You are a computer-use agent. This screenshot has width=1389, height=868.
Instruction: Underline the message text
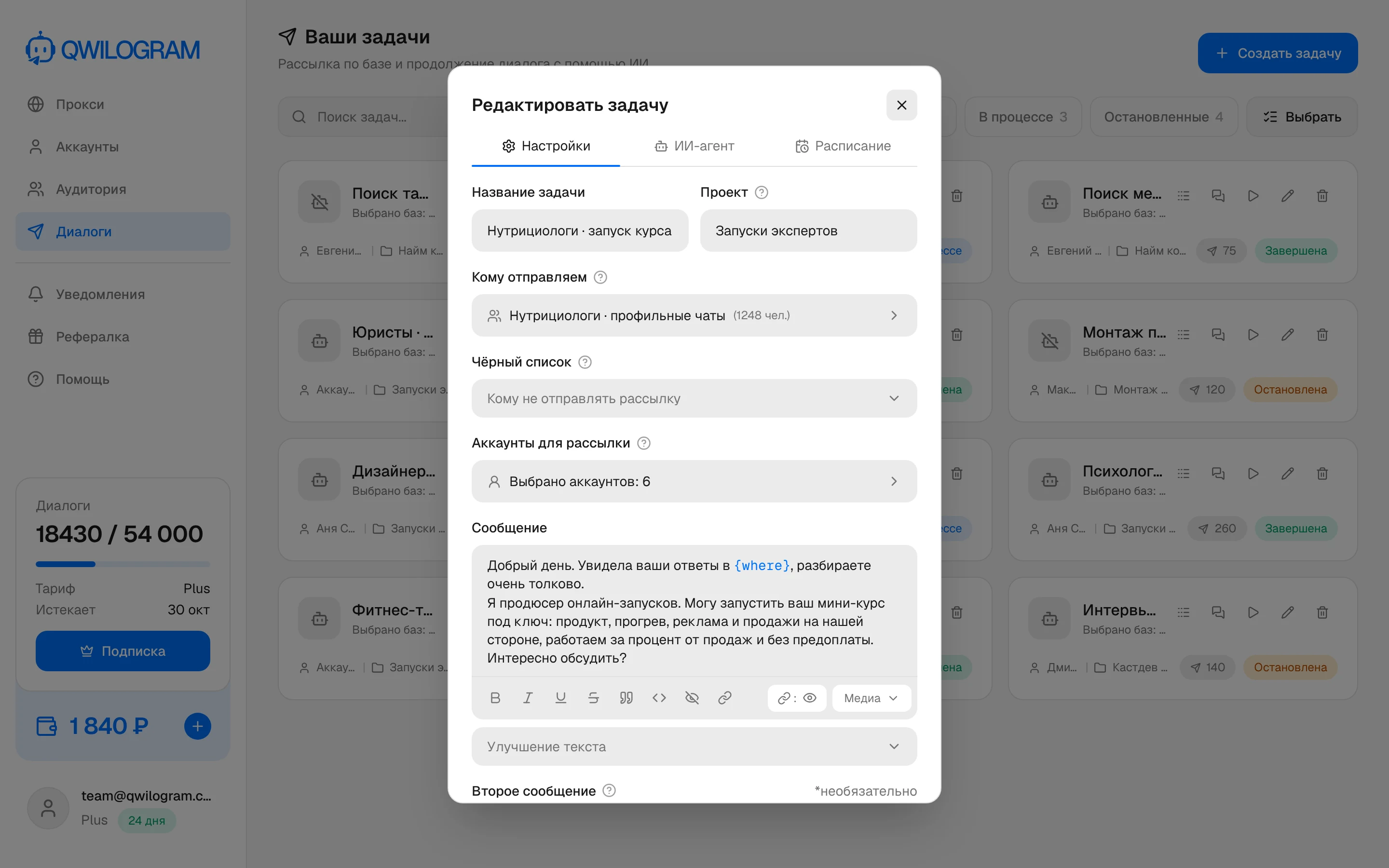[561, 697]
